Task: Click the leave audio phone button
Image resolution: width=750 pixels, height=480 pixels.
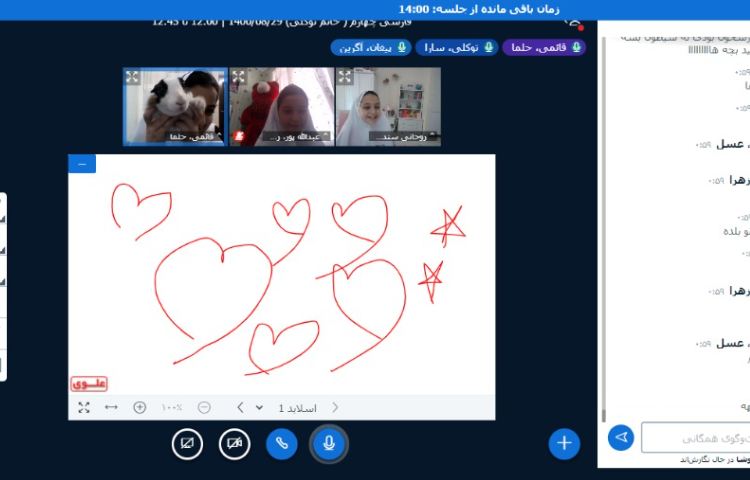Action: pyautogui.click(x=281, y=442)
